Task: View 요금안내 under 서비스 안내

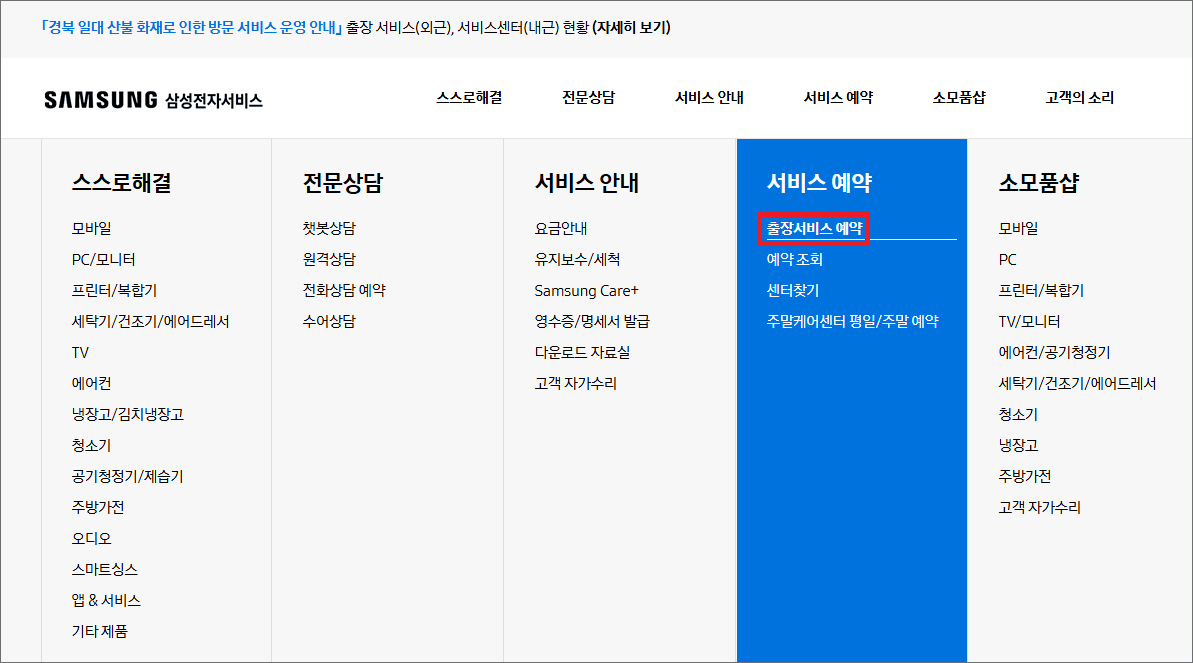Action: click(x=561, y=228)
